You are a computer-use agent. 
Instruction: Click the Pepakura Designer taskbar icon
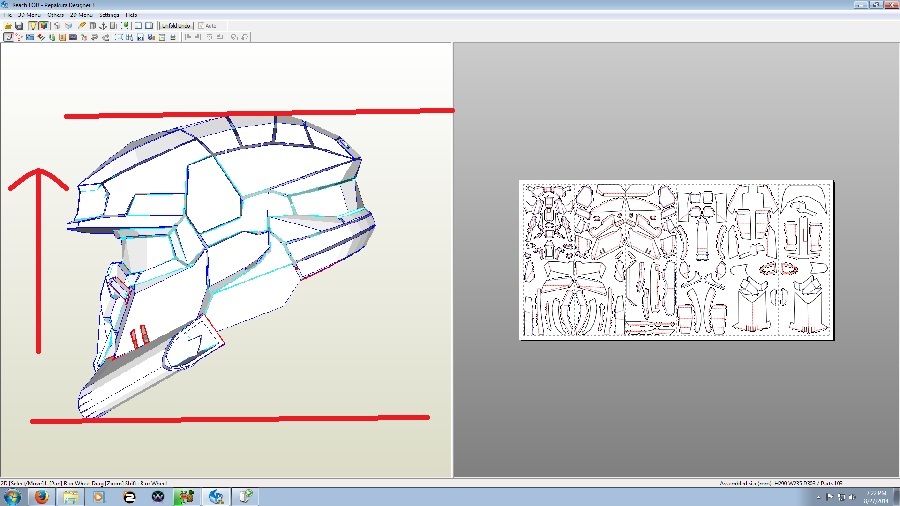pos(216,497)
